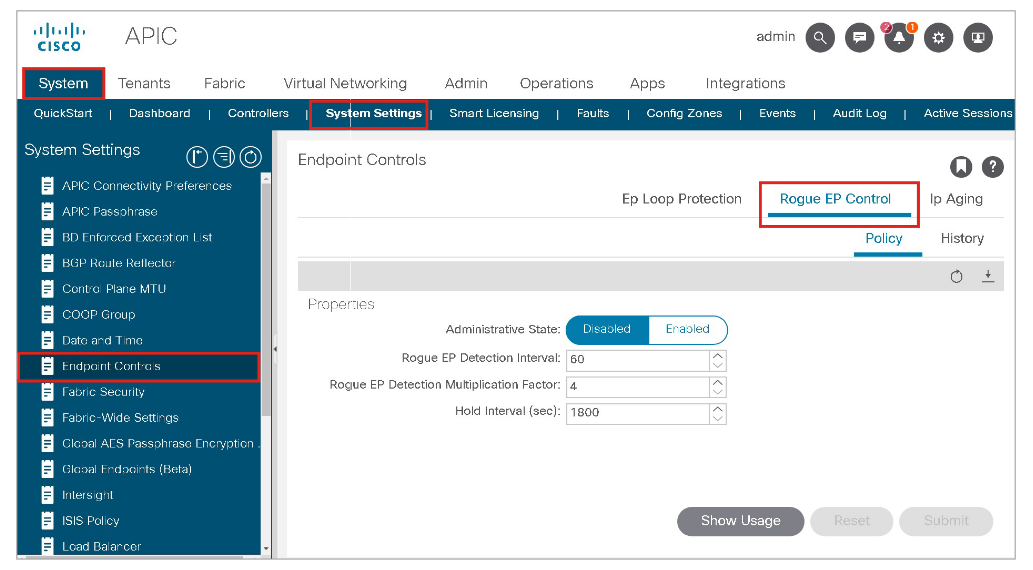1033x570 pixels.
Task: Open the help question mark icon
Action: [992, 167]
